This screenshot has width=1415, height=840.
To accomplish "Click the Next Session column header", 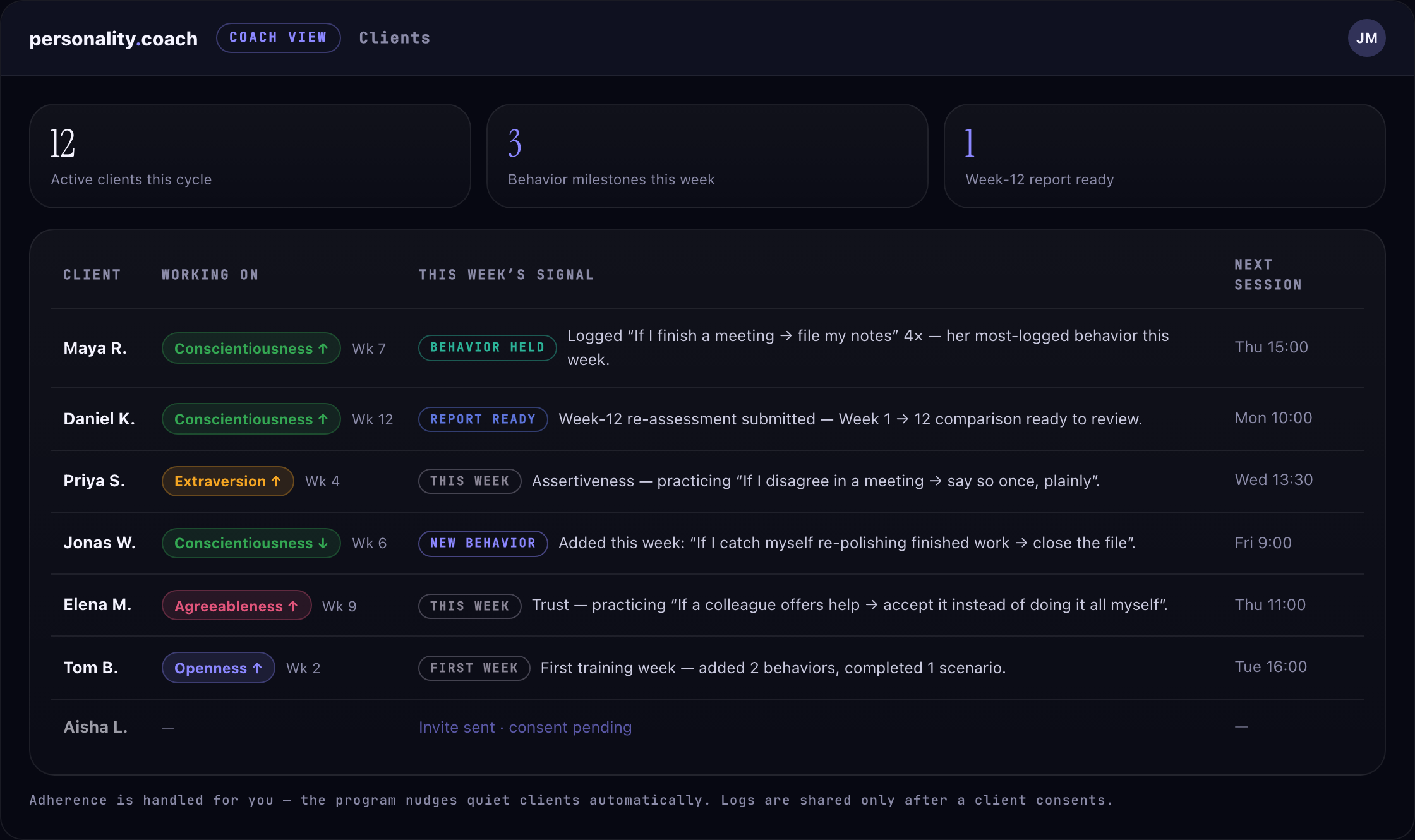I will [1268, 275].
